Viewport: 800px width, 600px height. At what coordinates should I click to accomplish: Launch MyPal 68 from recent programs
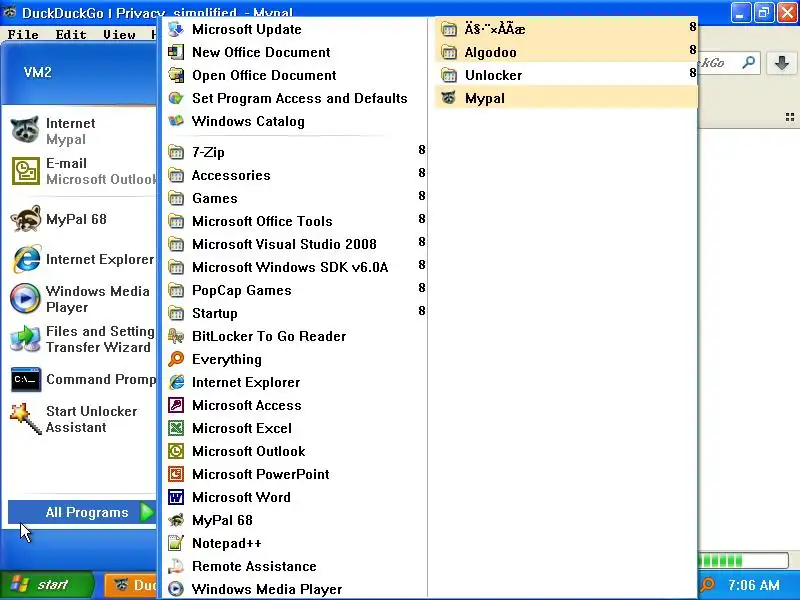click(x=82, y=219)
